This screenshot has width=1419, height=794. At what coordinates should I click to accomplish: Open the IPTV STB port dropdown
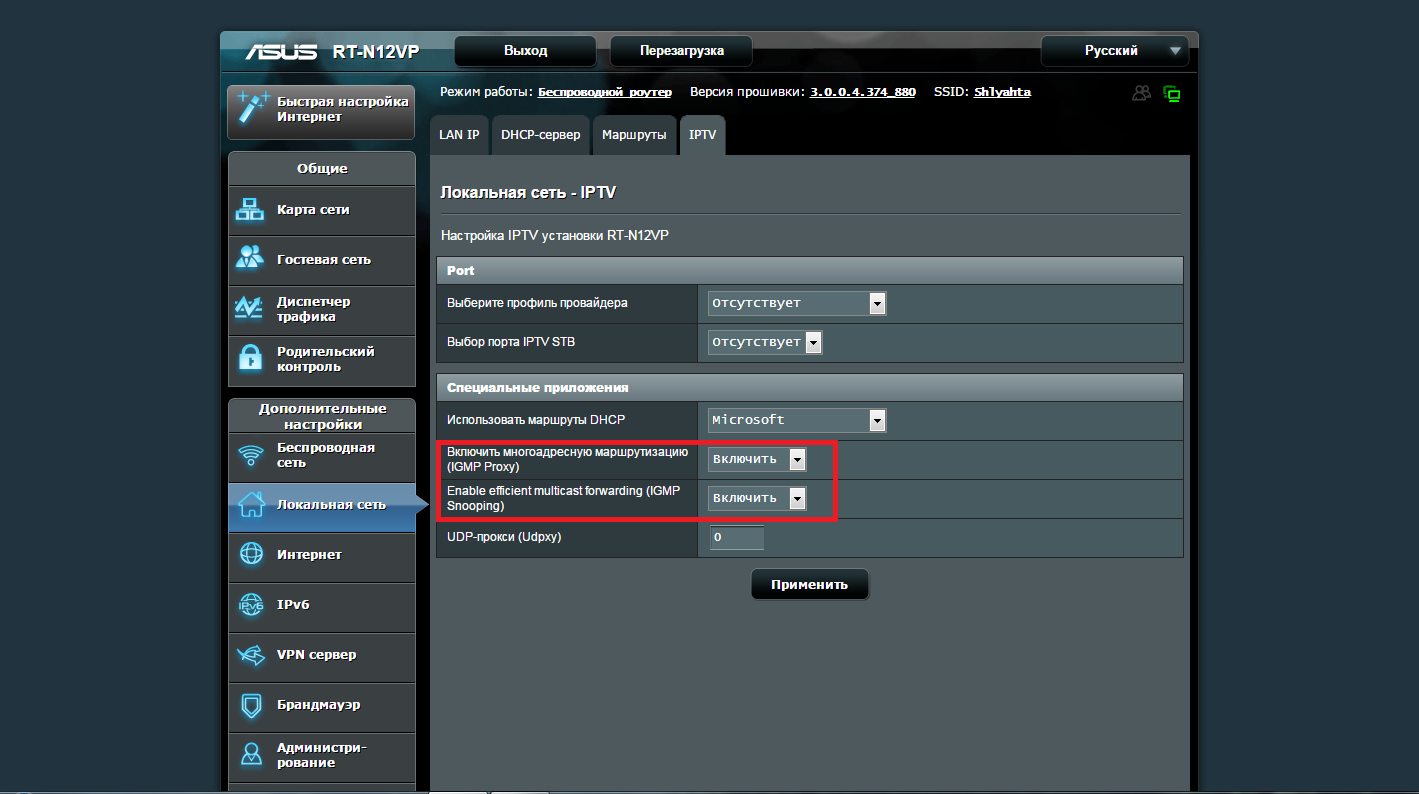click(x=765, y=343)
